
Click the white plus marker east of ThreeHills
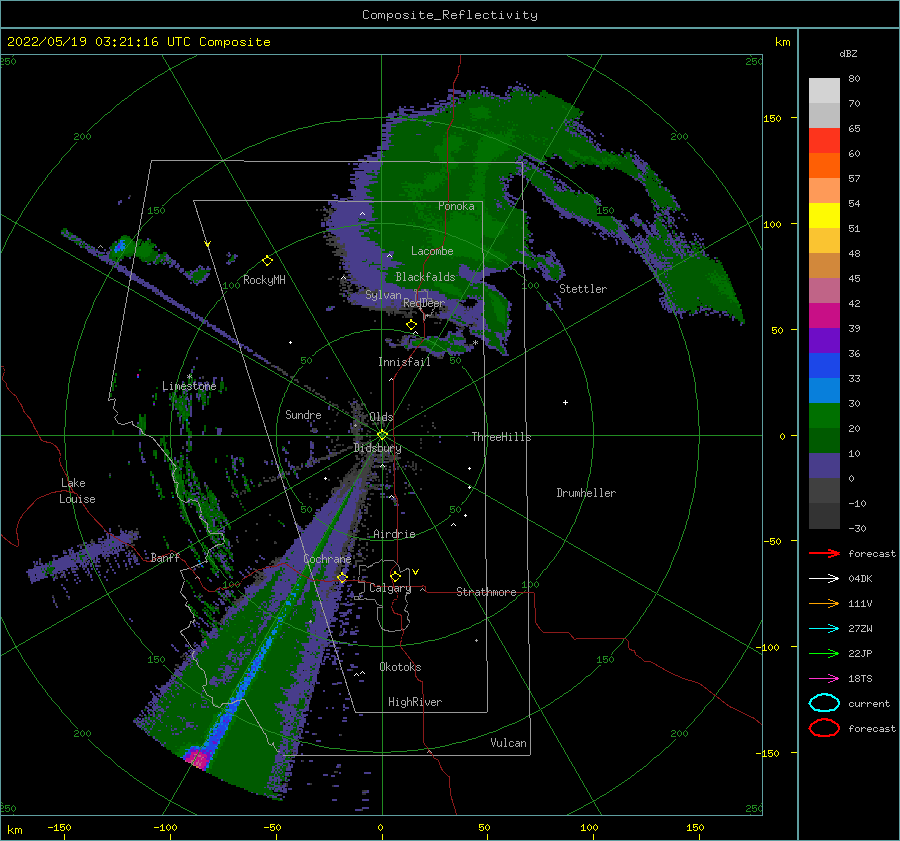(x=565, y=402)
